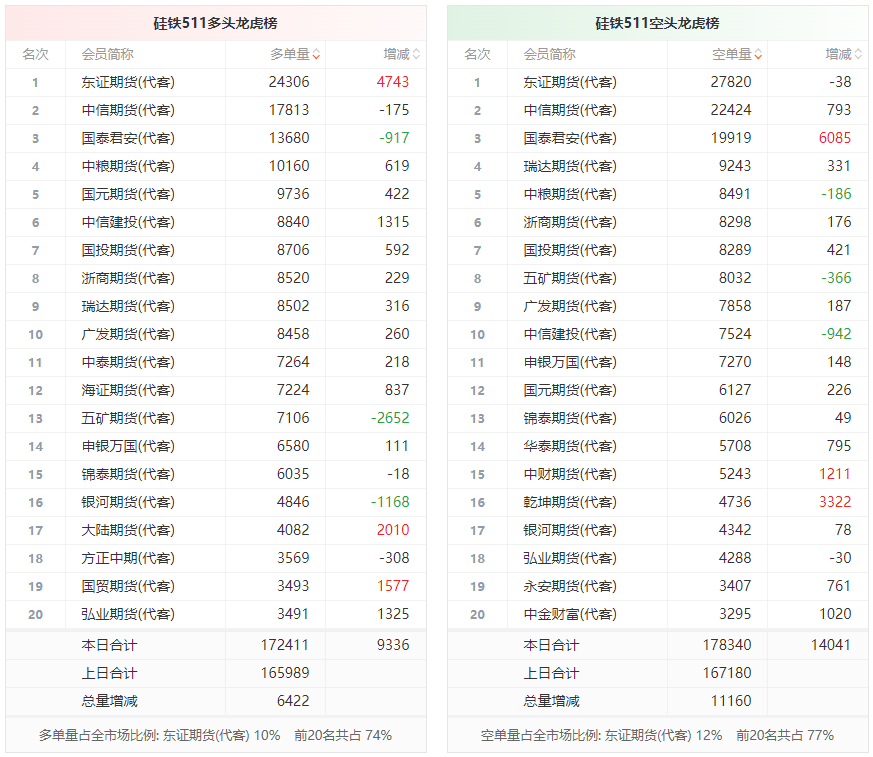
Task: Click red change value 3322
Action: point(835,502)
